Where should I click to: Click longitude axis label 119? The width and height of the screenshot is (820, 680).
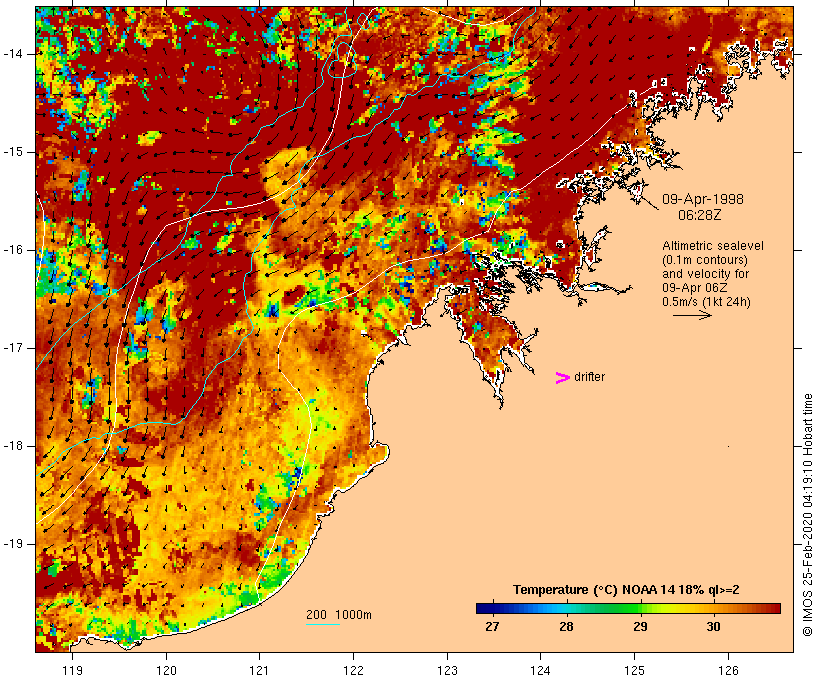tap(72, 671)
